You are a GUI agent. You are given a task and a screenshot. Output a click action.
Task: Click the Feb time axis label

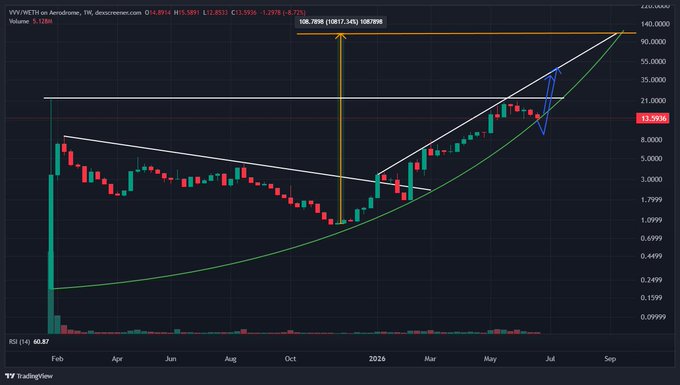point(57,359)
